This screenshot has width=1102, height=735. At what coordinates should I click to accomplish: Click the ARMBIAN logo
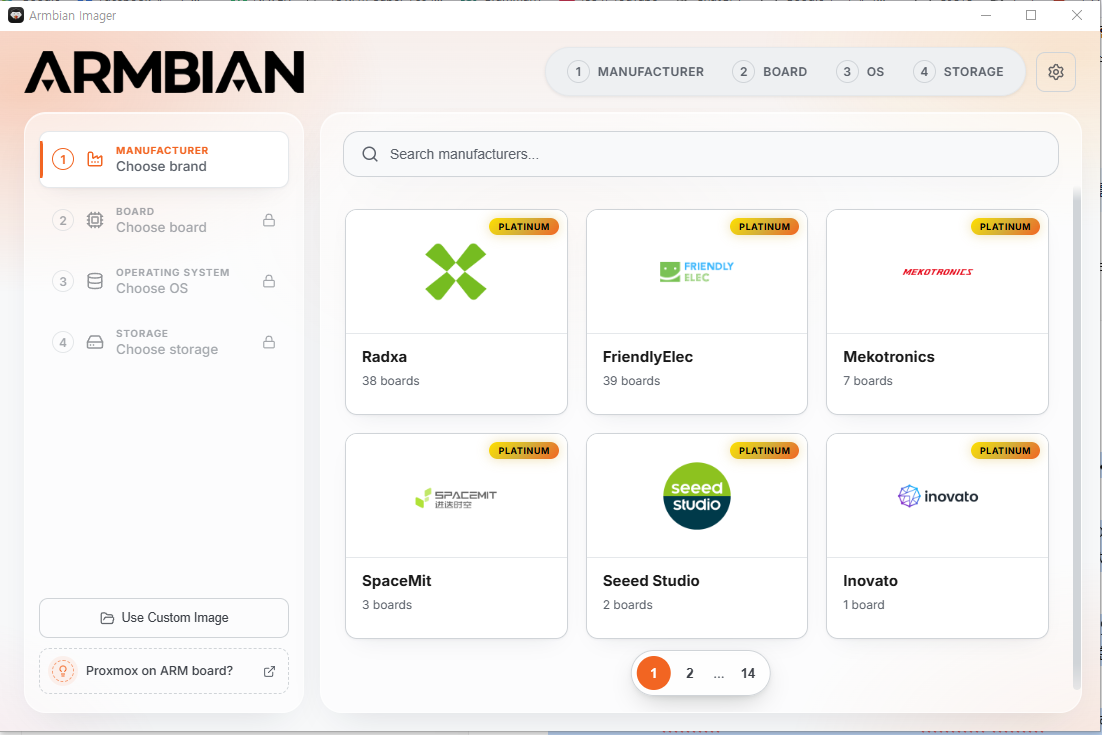(164, 72)
